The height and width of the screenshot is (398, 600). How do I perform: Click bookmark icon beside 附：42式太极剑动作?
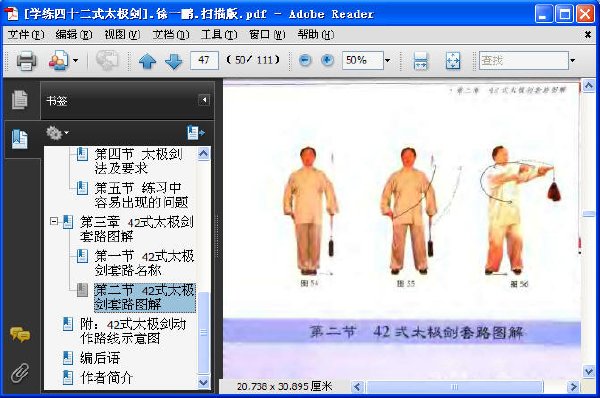click(x=68, y=324)
